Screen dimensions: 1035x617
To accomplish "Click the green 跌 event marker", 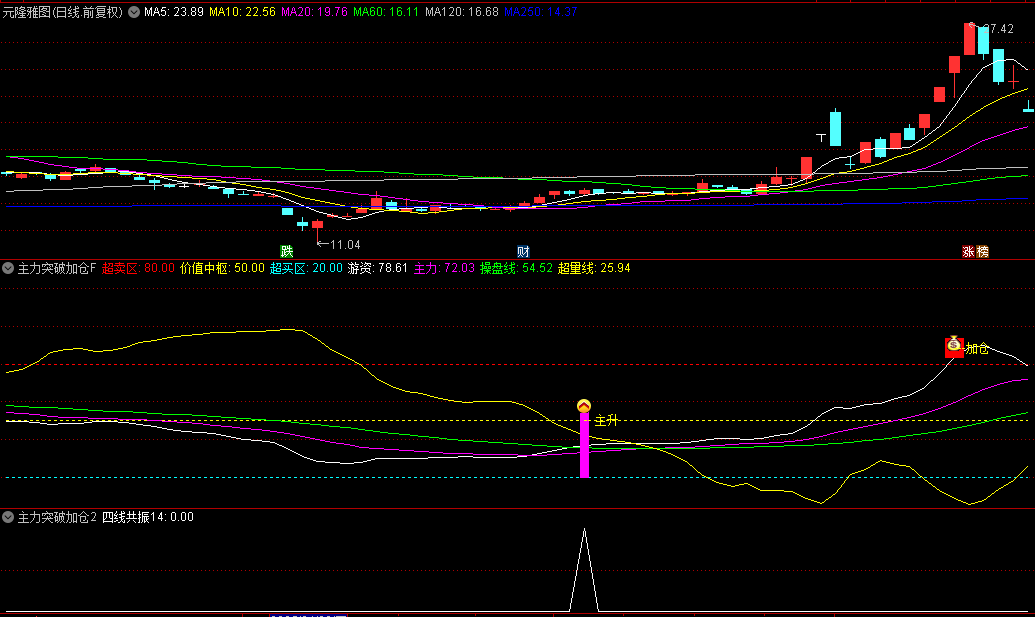I will [x=287, y=251].
